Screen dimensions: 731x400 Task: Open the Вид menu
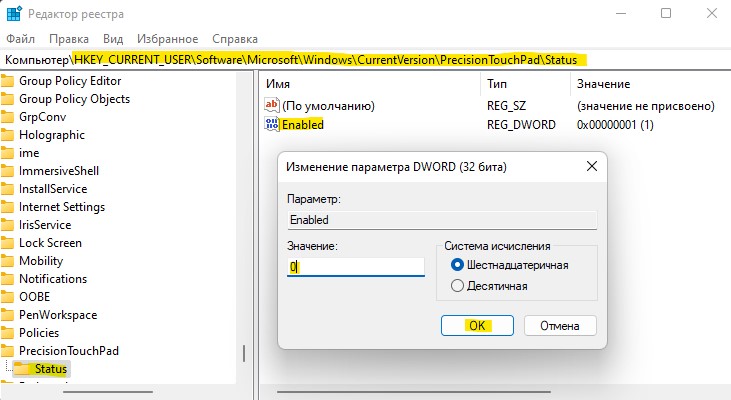point(113,39)
